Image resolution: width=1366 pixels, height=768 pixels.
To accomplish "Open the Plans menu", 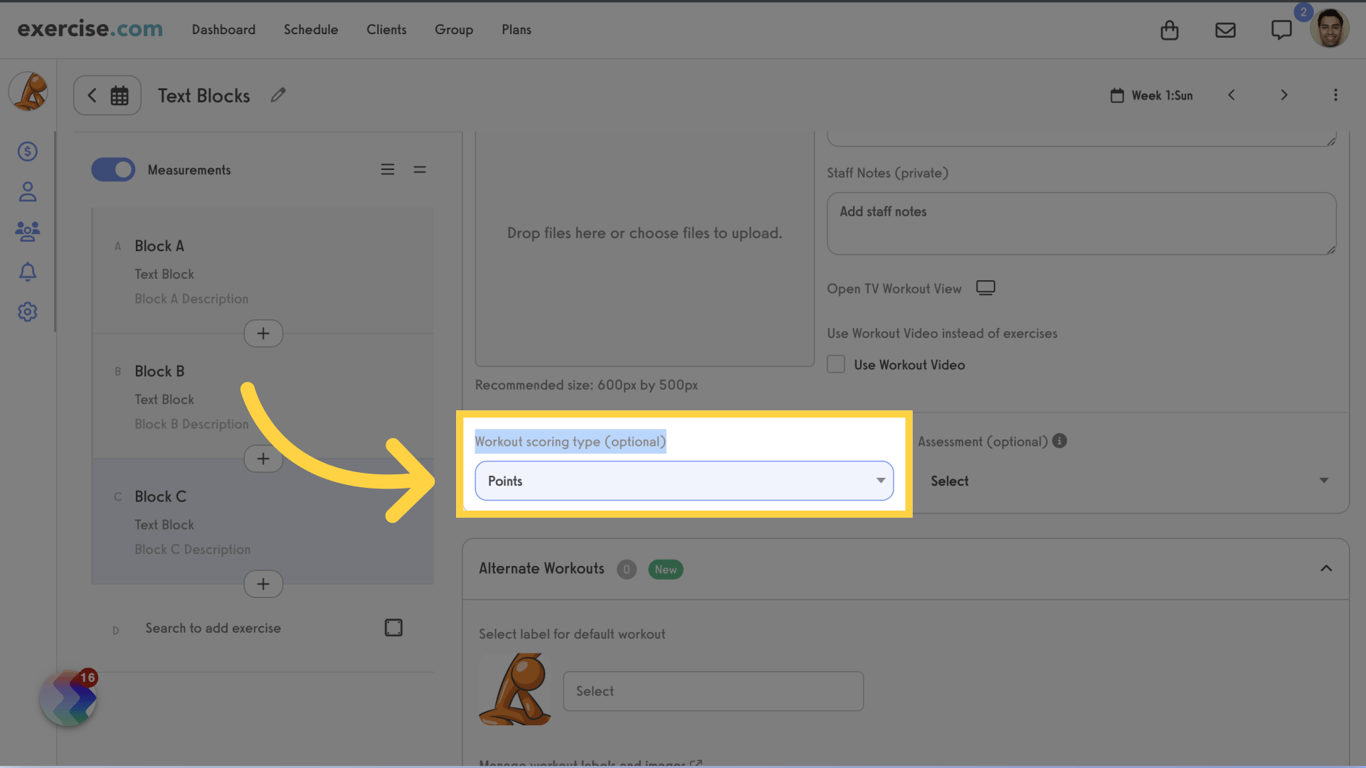I will [x=516, y=30].
